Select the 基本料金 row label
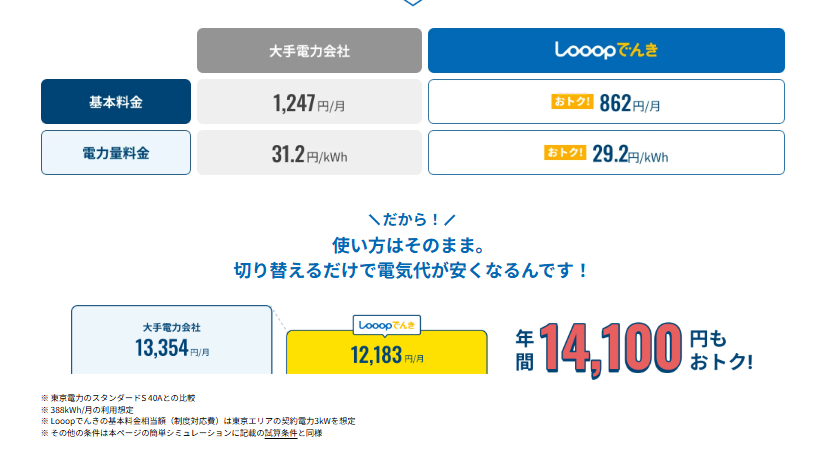Screen dimensions: 819x472 pos(115,102)
